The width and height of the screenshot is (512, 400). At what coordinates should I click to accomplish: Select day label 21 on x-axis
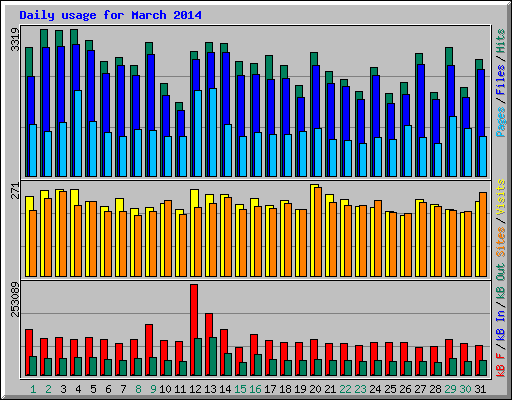(330, 389)
